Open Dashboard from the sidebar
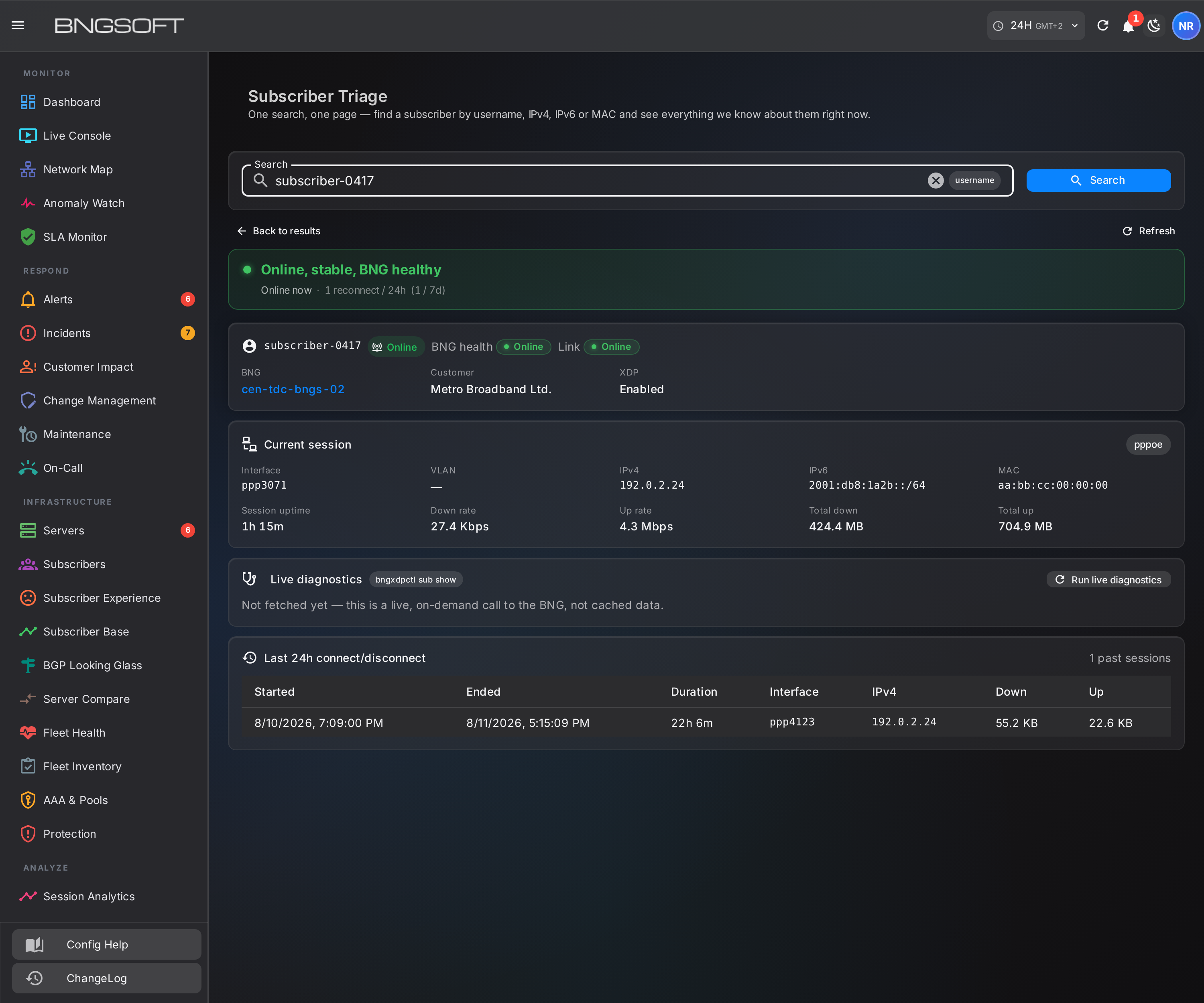Image resolution: width=1204 pixels, height=1003 pixels. [104, 102]
